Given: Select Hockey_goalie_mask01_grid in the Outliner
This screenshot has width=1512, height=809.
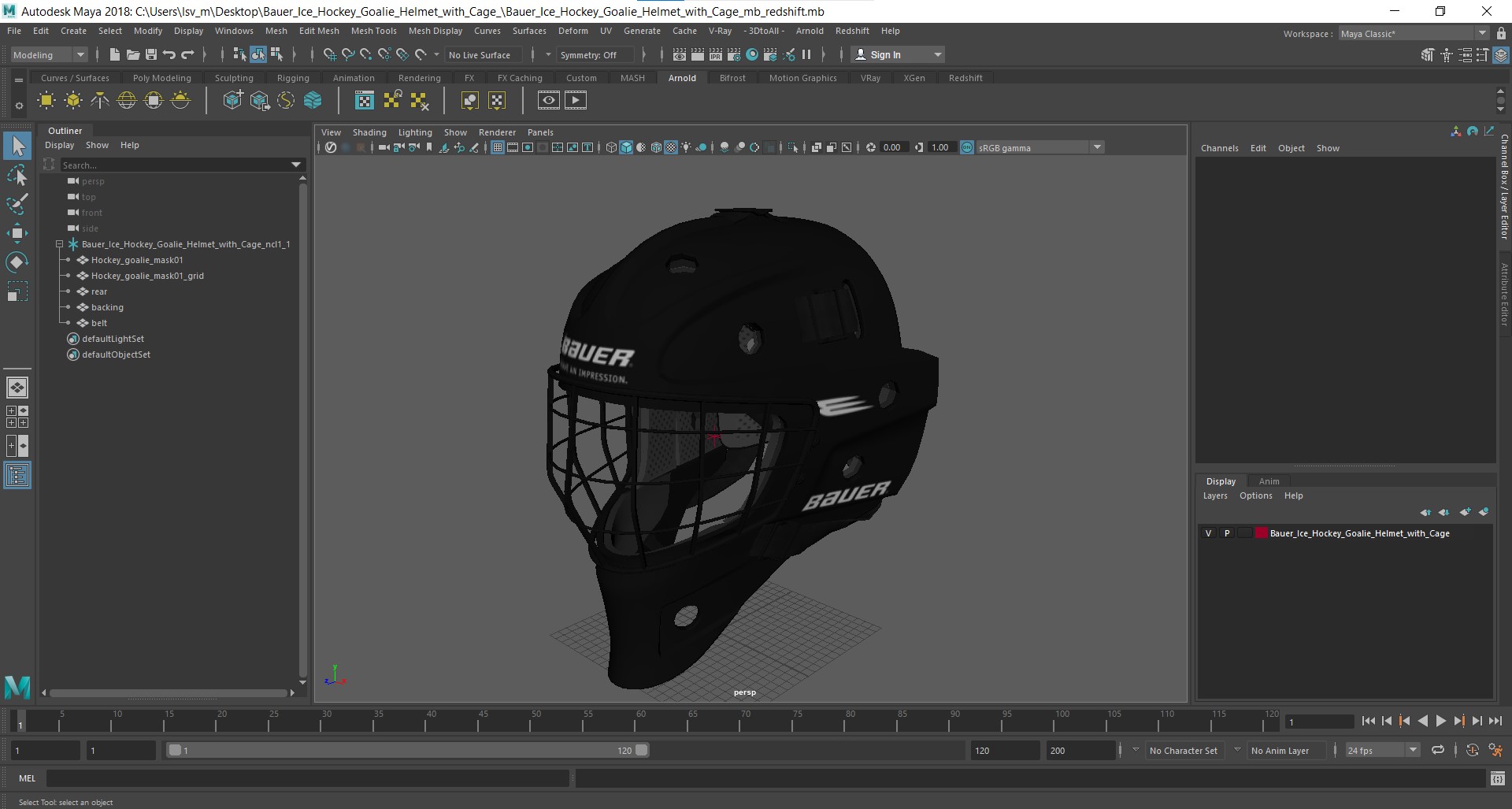Looking at the screenshot, I should click(147, 276).
